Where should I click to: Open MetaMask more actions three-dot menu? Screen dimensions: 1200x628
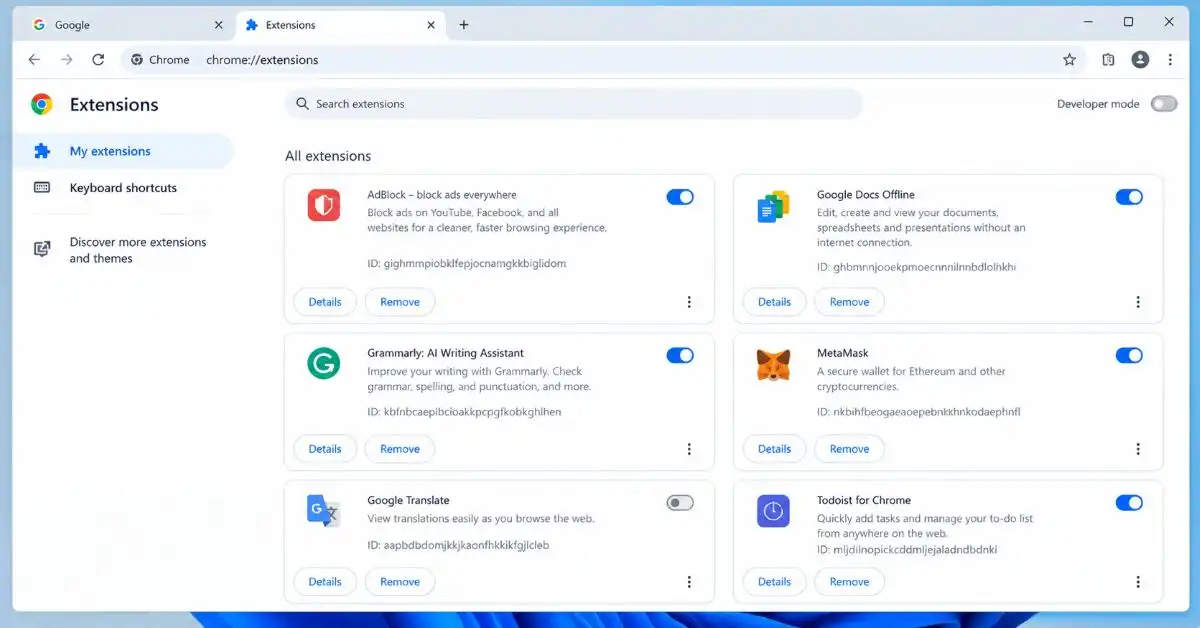(1138, 449)
